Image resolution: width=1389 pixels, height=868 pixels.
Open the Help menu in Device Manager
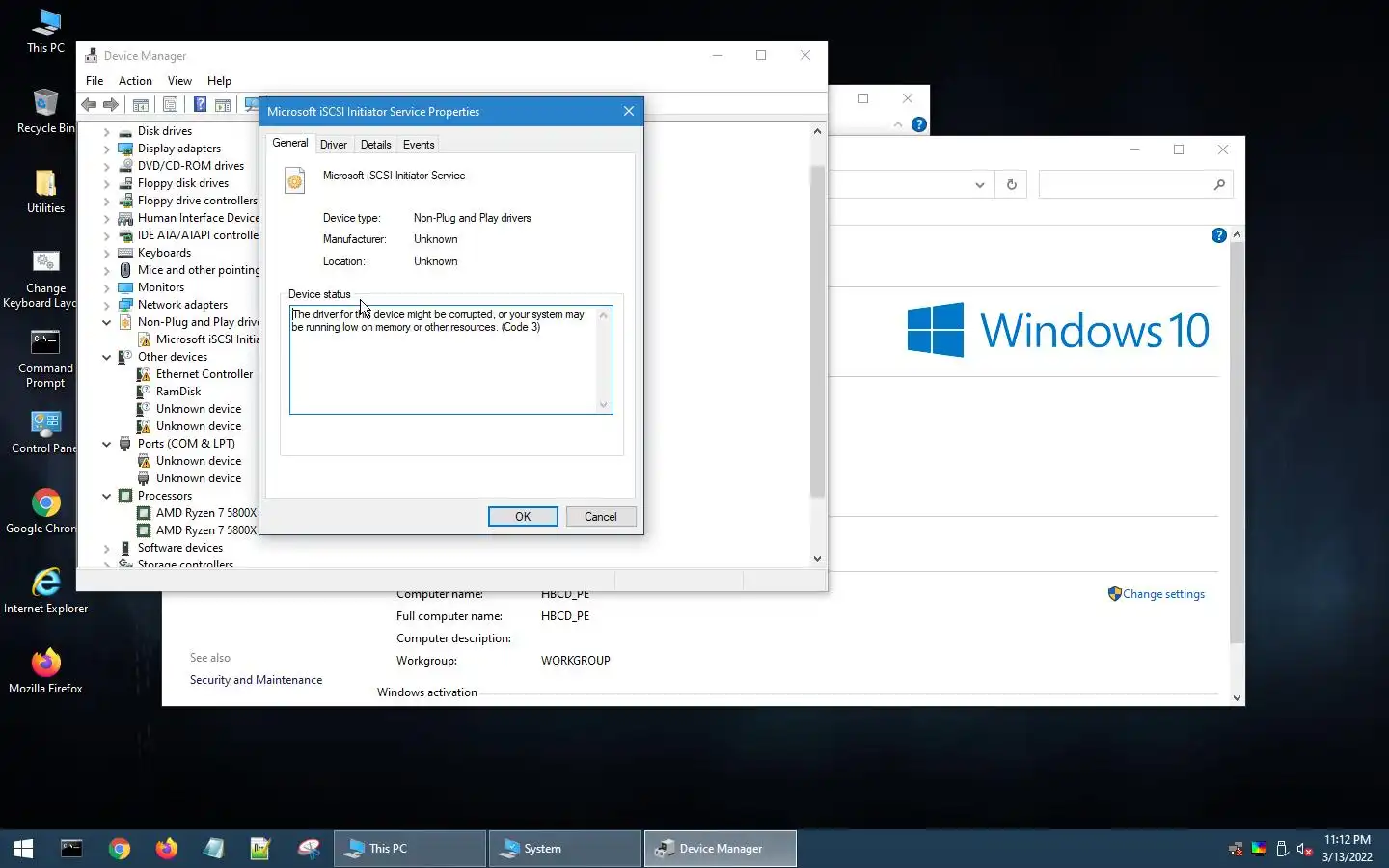219,81
